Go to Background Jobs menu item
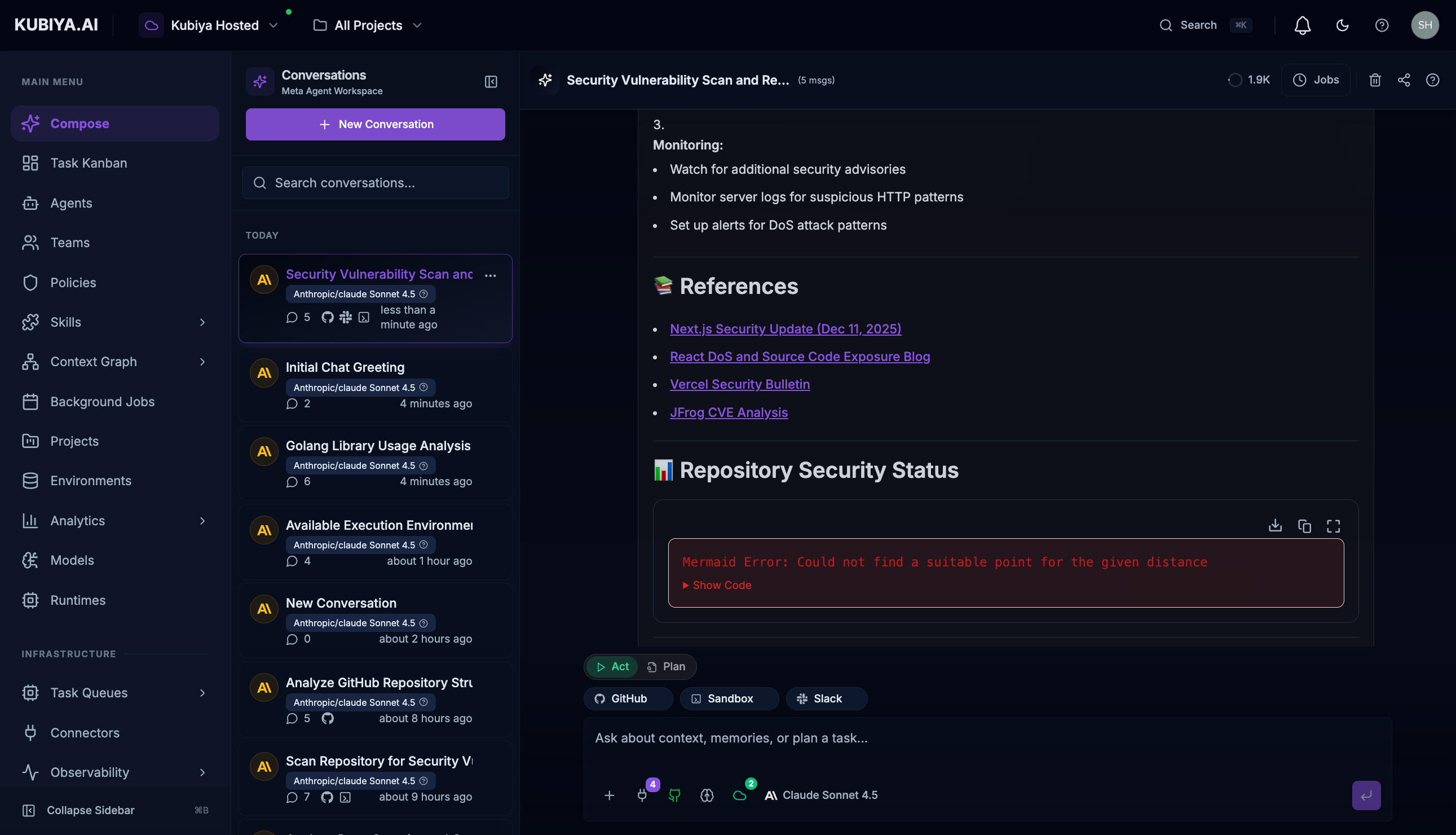 (x=102, y=402)
